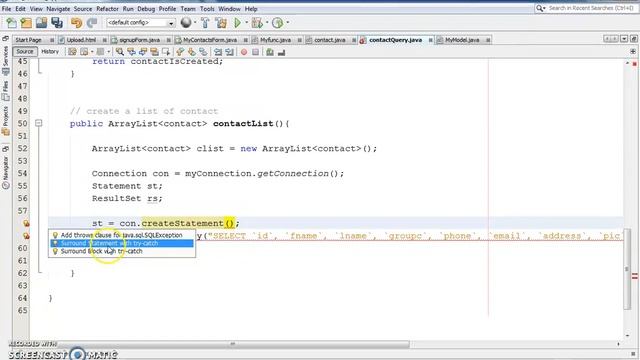Click the Find Selection magnifier icon
Viewport: 640px width, 360px height.
tap(120, 52)
